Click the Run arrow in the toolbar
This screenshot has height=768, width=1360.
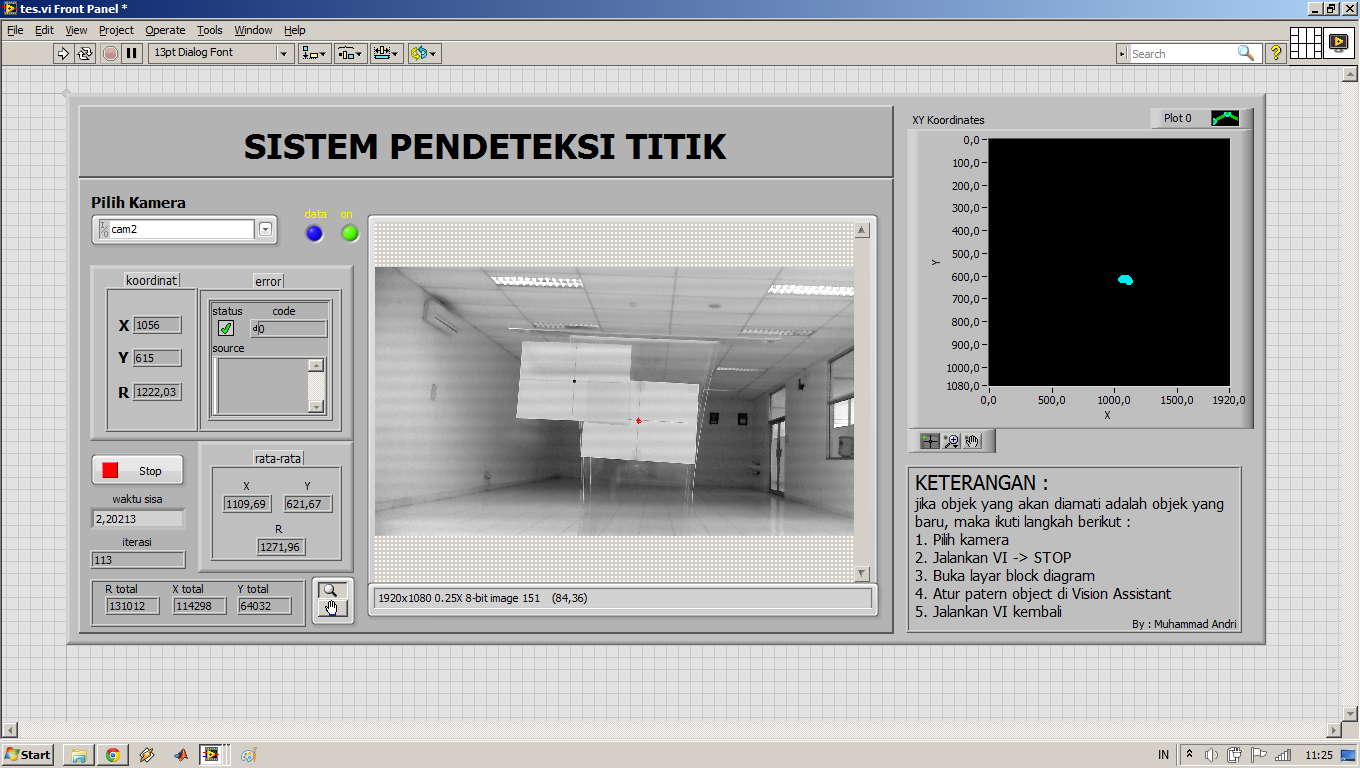(x=63, y=53)
